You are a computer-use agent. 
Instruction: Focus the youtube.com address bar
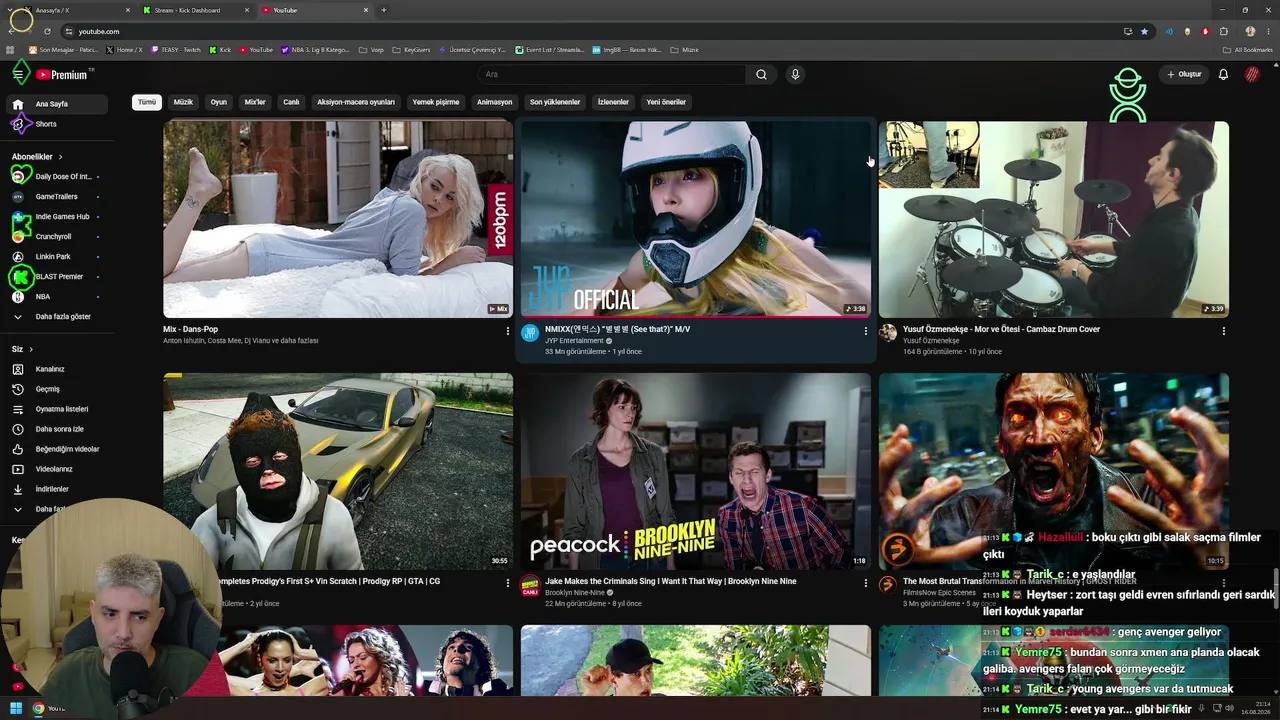[590, 31]
